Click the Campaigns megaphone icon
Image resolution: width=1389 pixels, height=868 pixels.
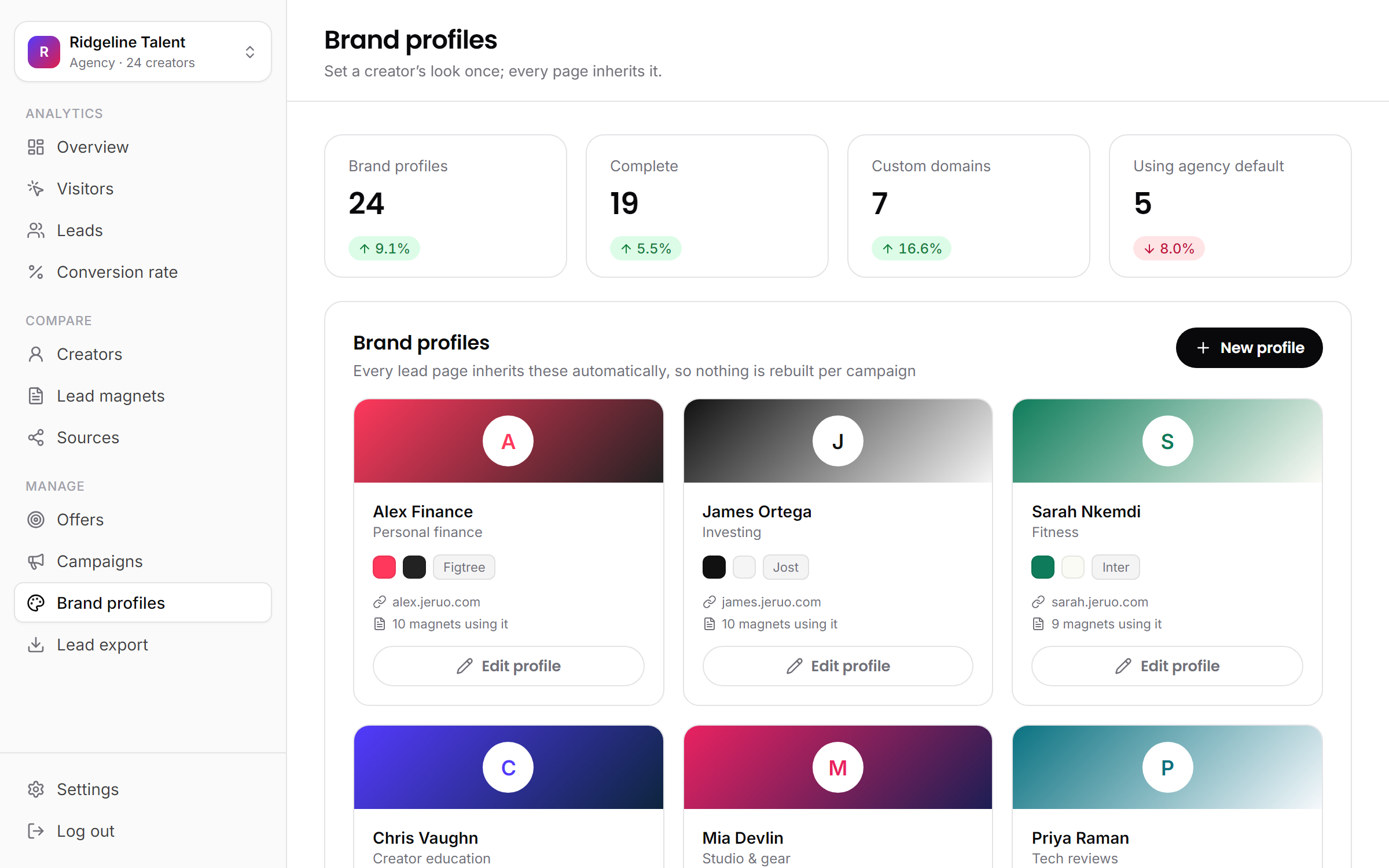coord(36,561)
